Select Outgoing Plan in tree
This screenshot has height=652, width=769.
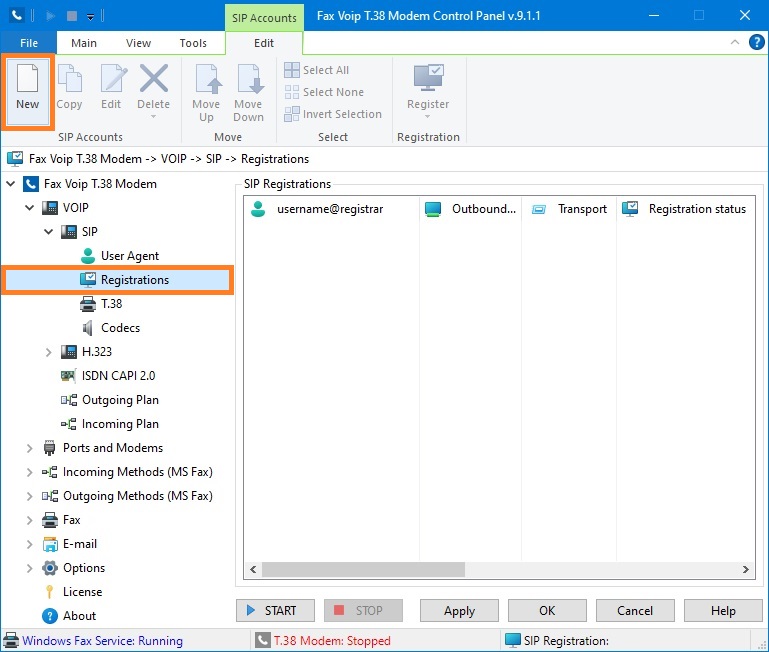pyautogui.click(x=120, y=400)
